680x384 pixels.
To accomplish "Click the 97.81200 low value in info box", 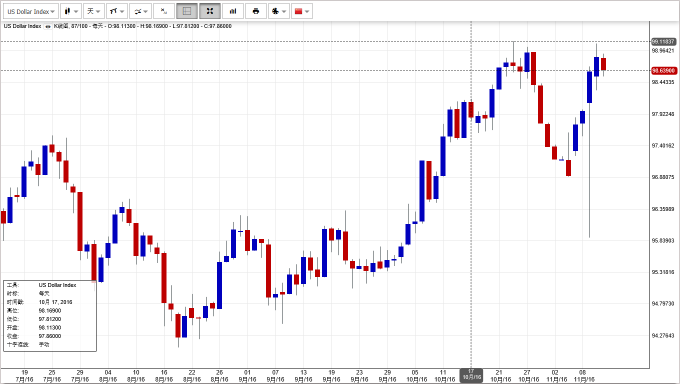I will pos(50,319).
